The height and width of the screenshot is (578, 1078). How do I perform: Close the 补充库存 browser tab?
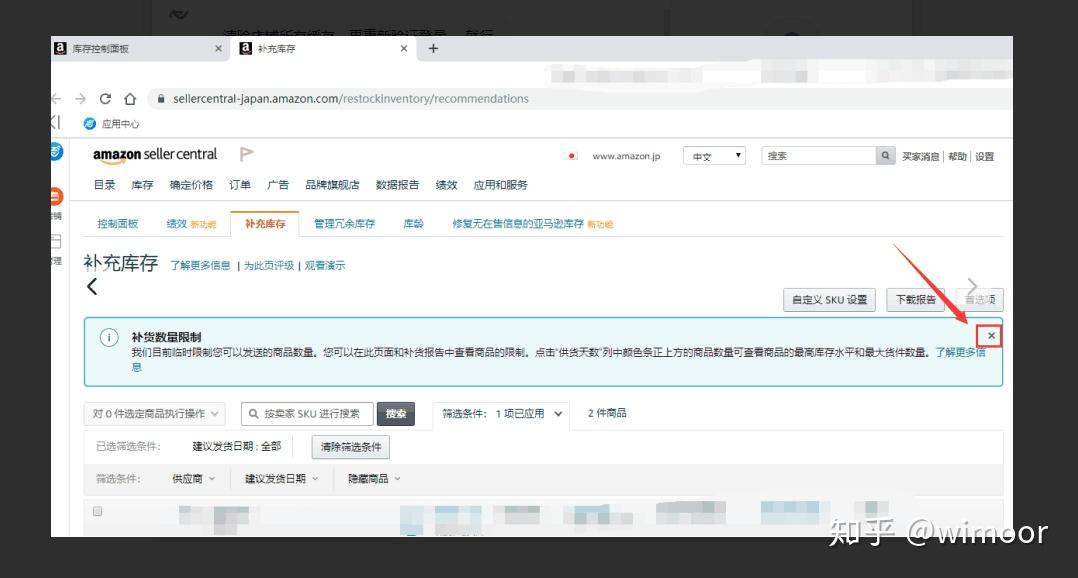click(404, 48)
